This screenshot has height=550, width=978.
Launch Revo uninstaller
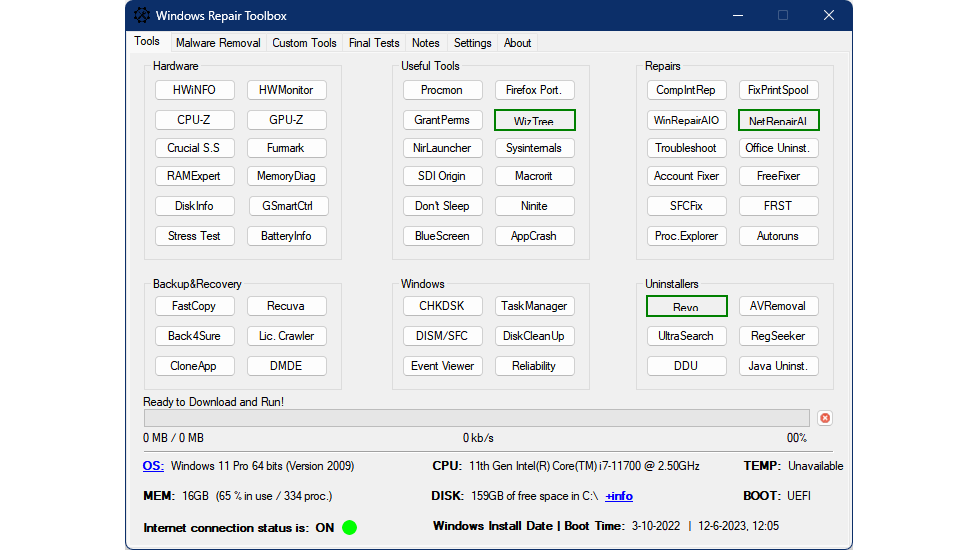pyautogui.click(x=687, y=306)
